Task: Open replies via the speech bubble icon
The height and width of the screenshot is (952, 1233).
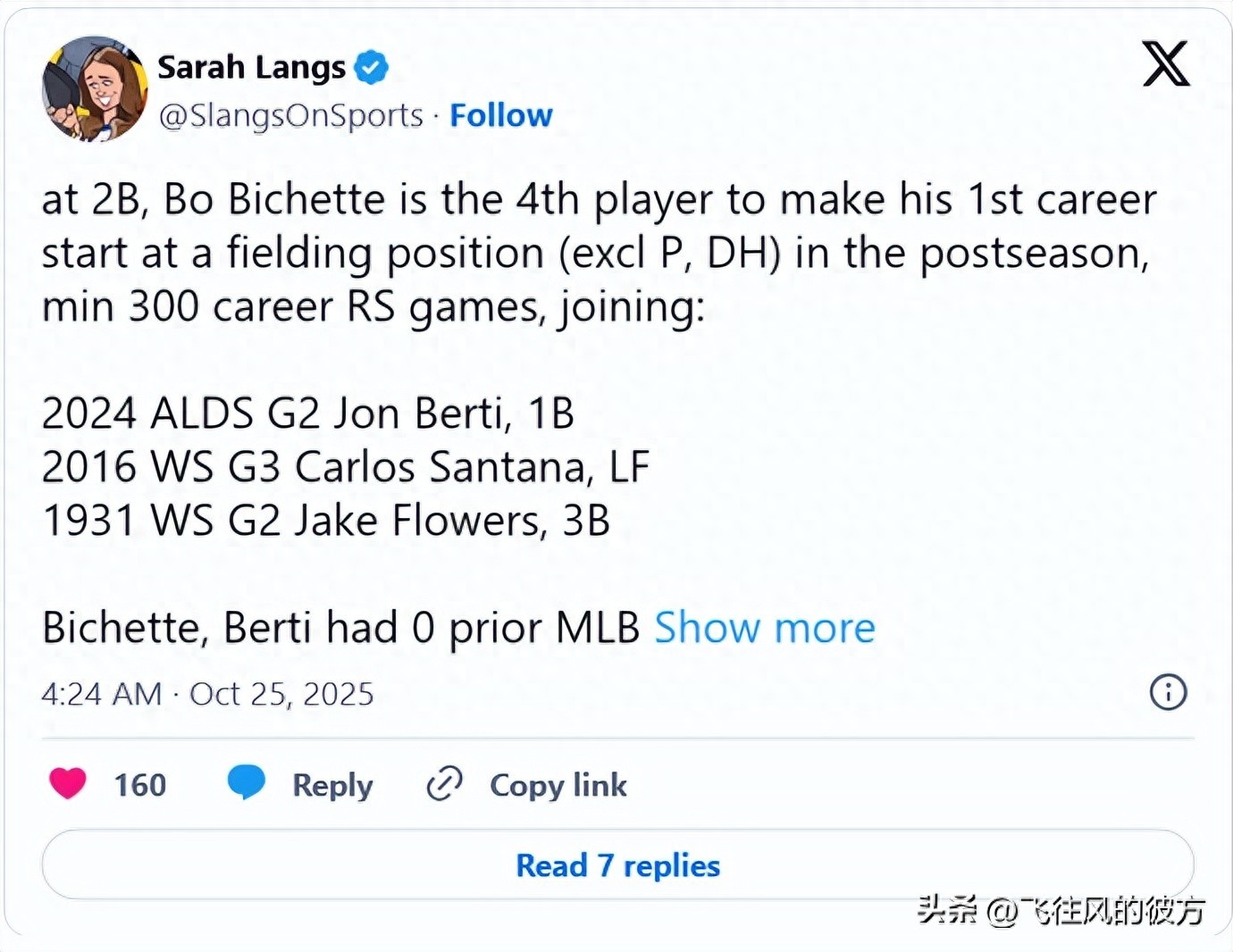Action: coord(247,784)
